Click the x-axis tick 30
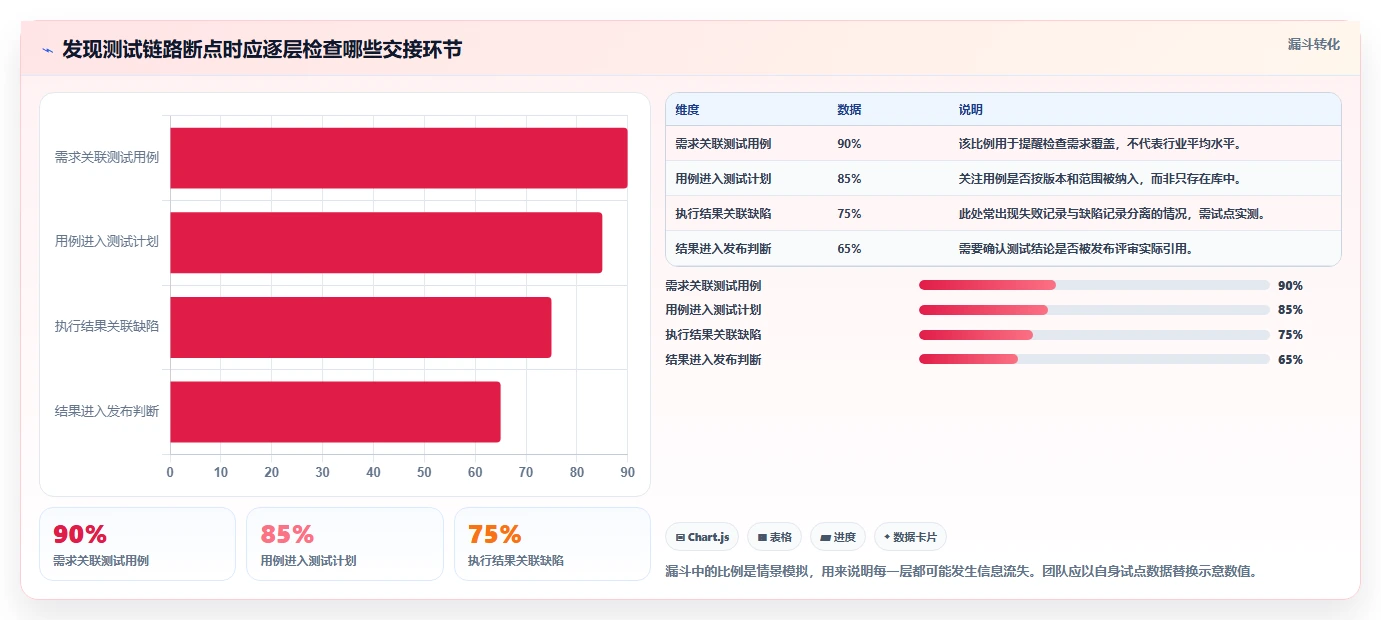 point(323,472)
